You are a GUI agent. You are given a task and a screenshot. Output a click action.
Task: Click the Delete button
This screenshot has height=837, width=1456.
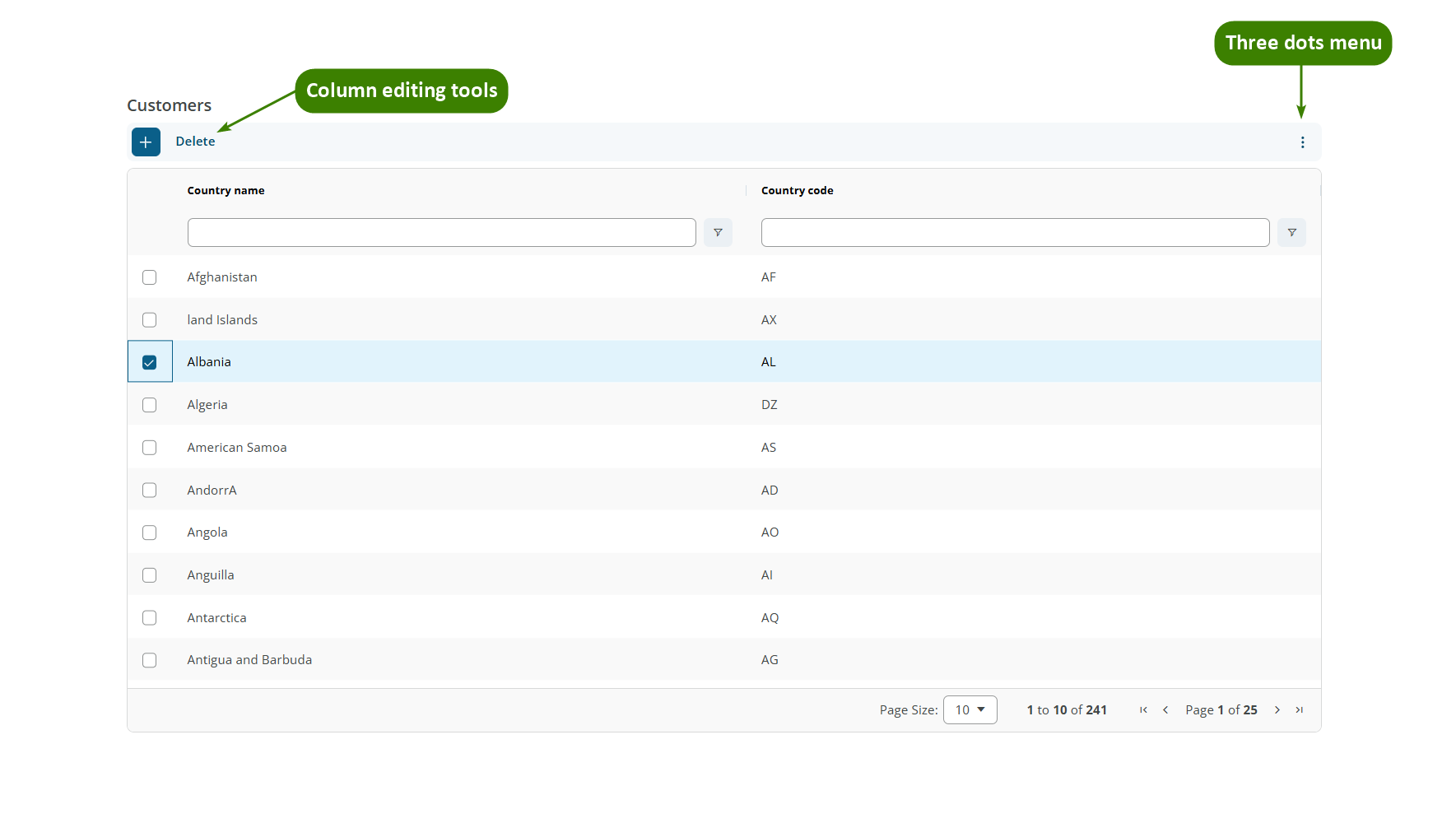[x=196, y=142]
